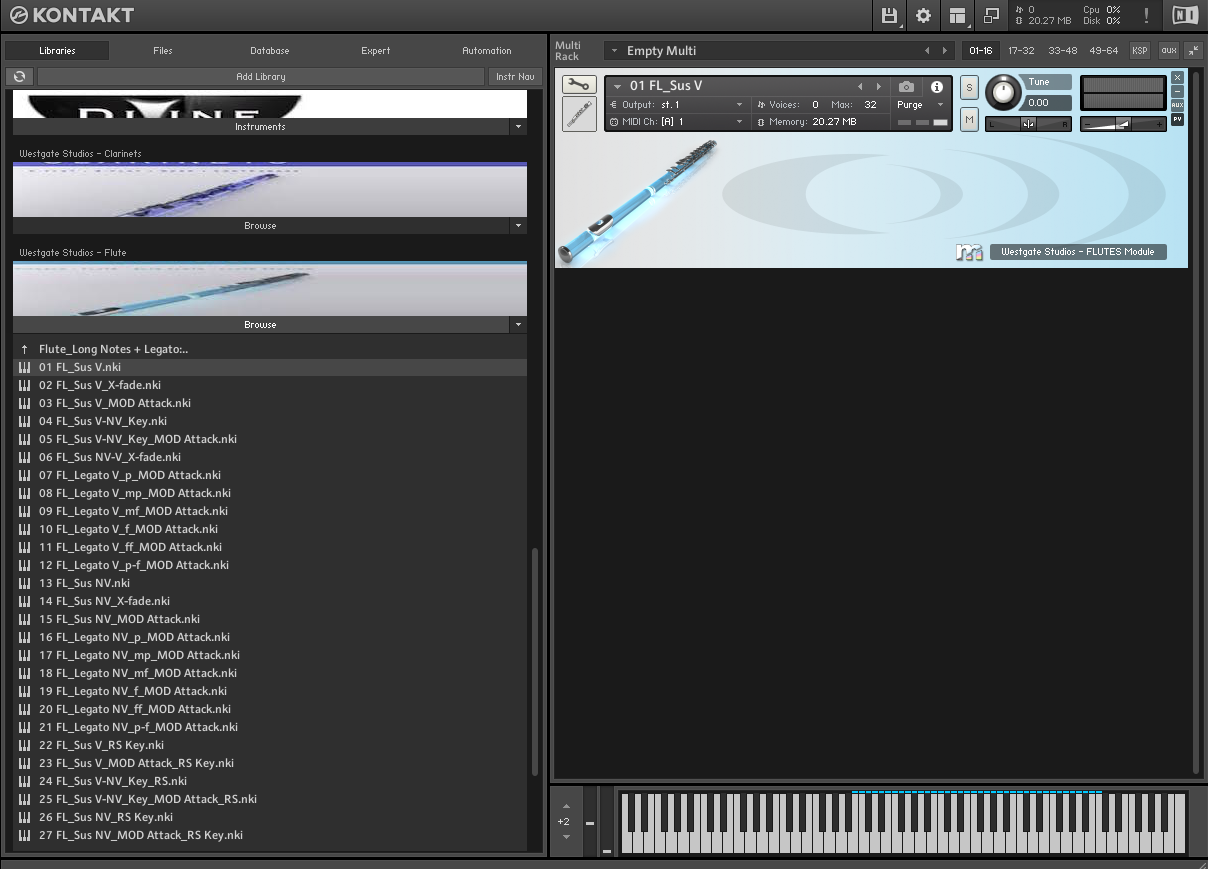The height and width of the screenshot is (869, 1208).
Task: Open the Instruments library dropdown arrow
Action: [x=518, y=127]
